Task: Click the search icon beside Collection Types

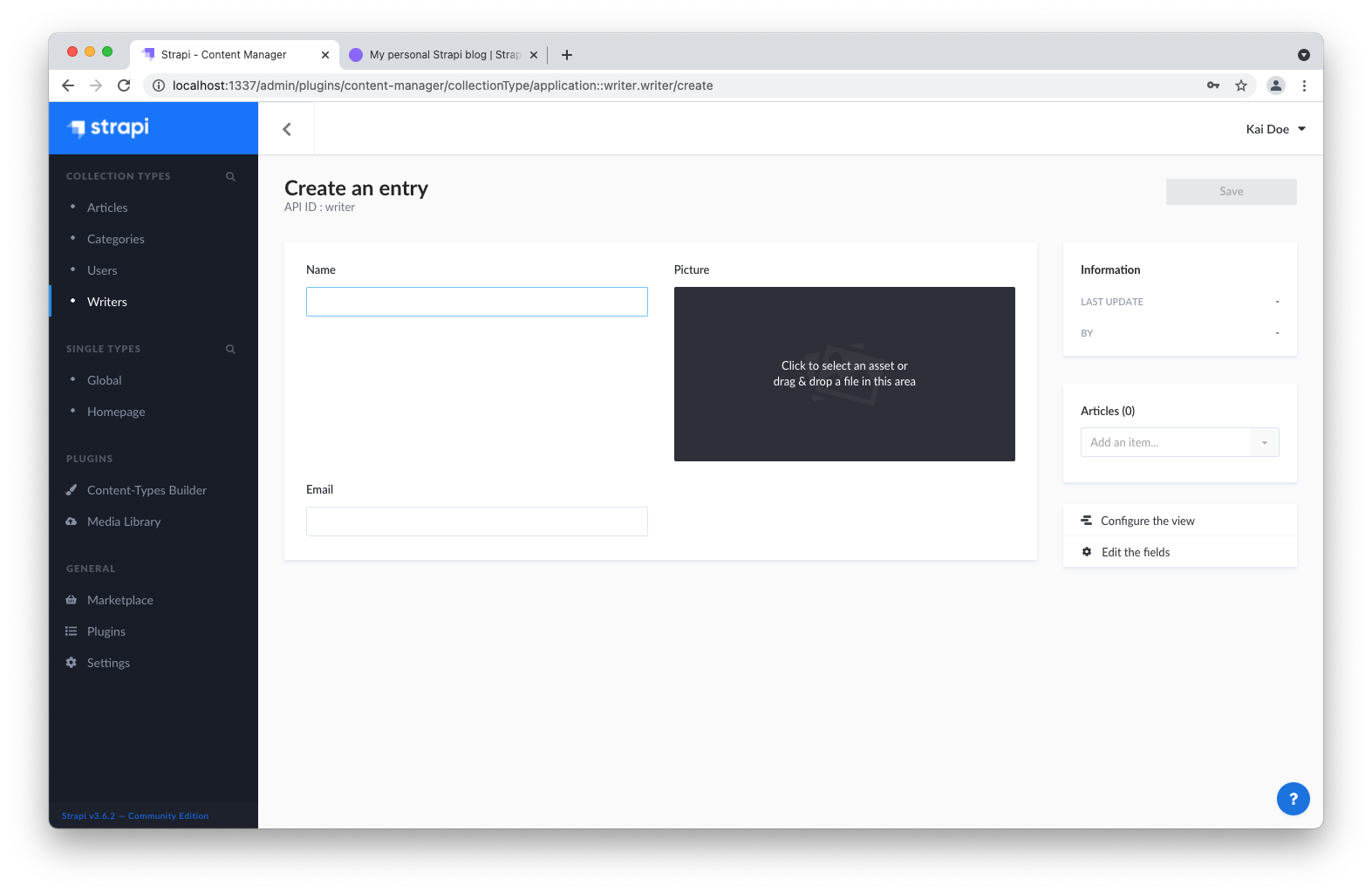Action: point(230,176)
